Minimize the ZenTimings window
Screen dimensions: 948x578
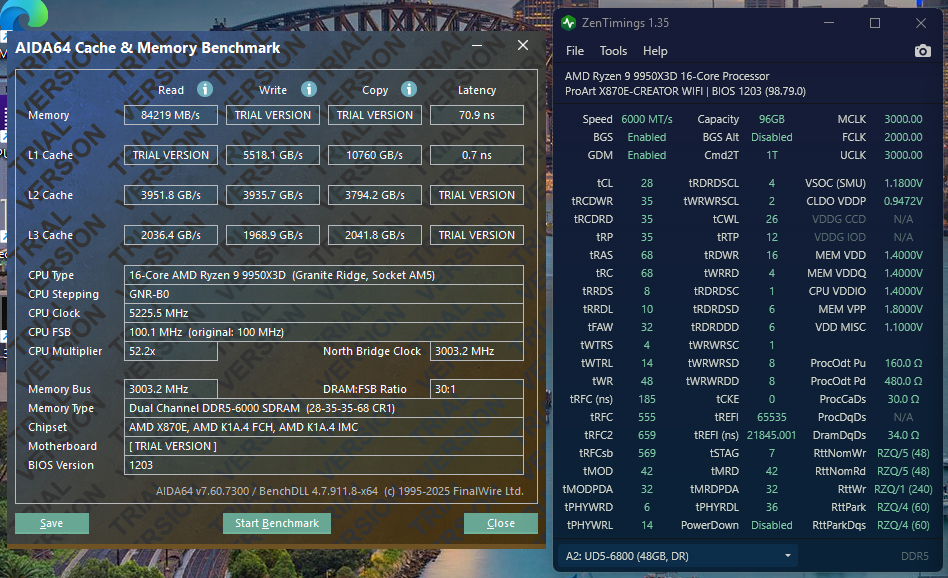pyautogui.click(x=827, y=22)
